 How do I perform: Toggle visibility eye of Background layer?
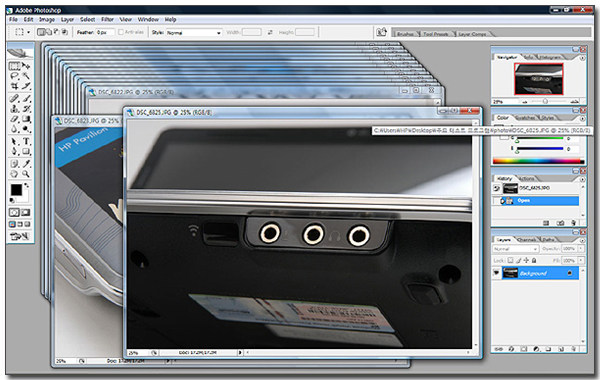pos(496,273)
